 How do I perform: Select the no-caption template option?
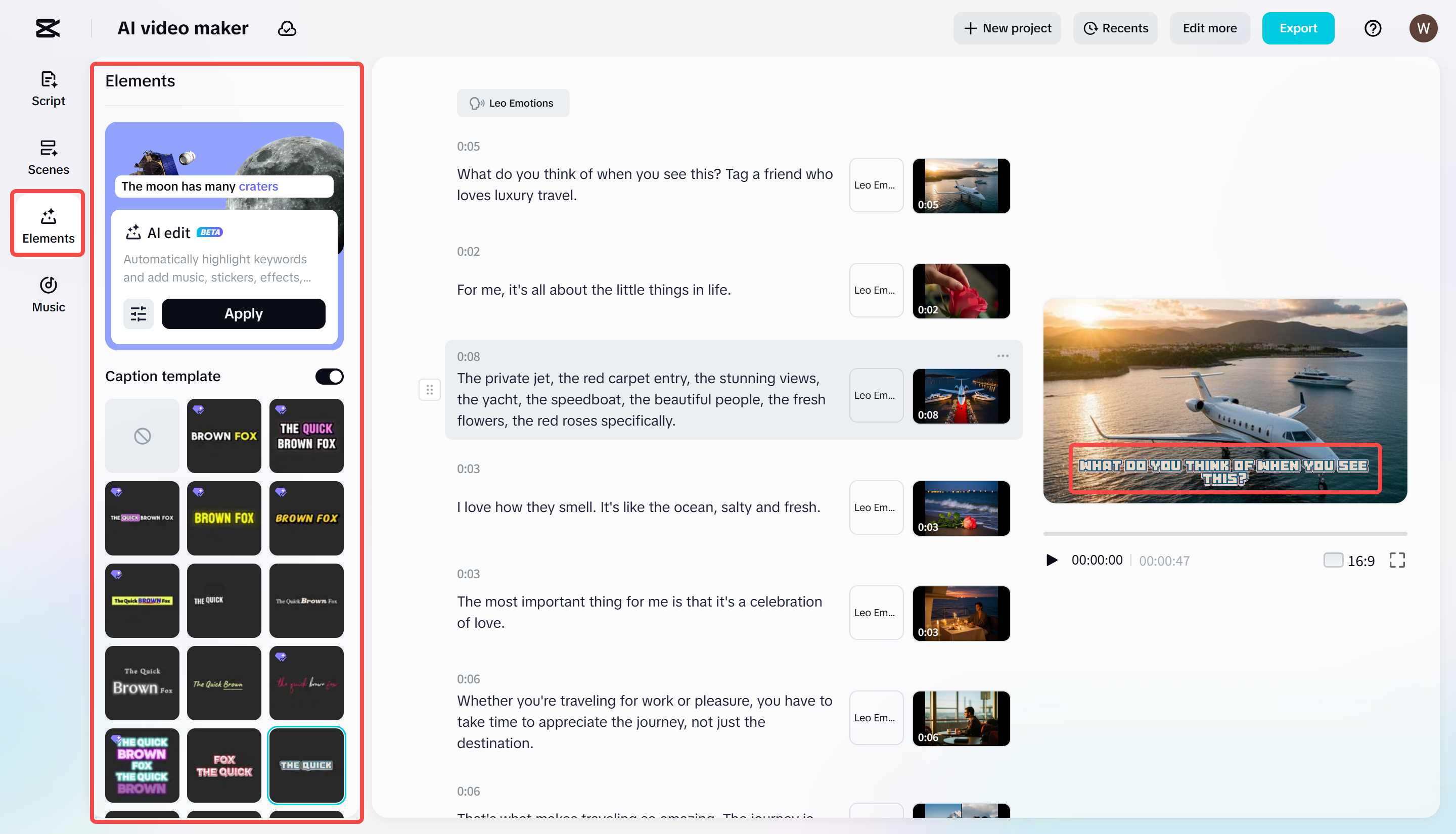pos(142,436)
